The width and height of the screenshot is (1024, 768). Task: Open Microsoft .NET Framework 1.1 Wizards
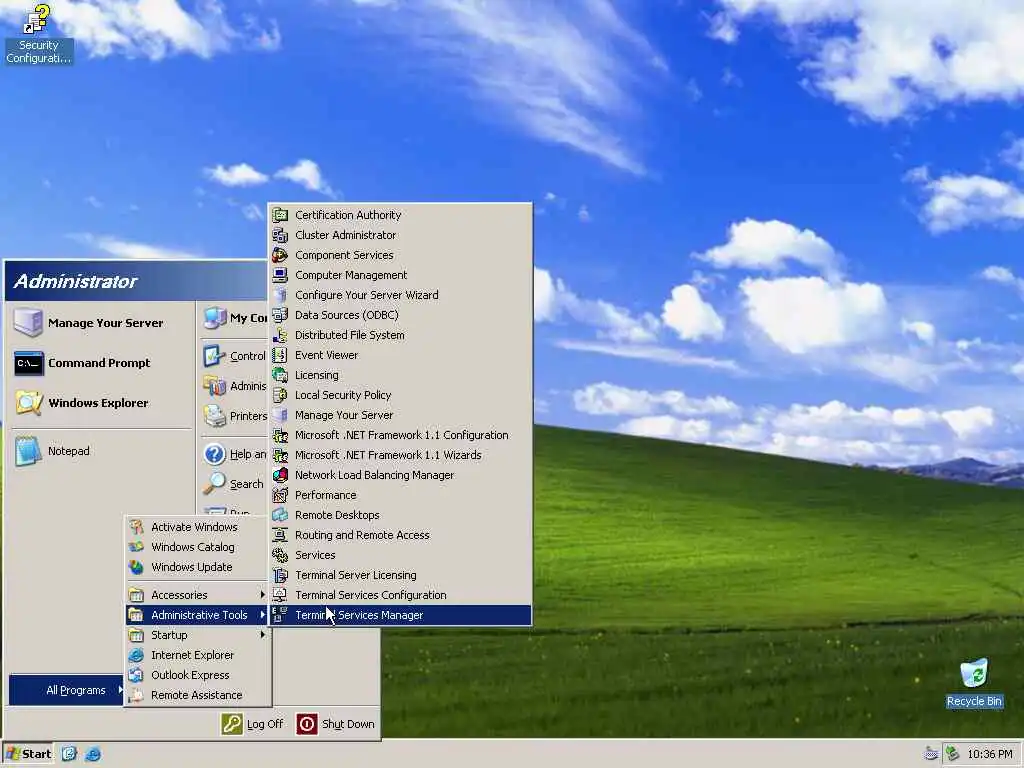[400, 455]
